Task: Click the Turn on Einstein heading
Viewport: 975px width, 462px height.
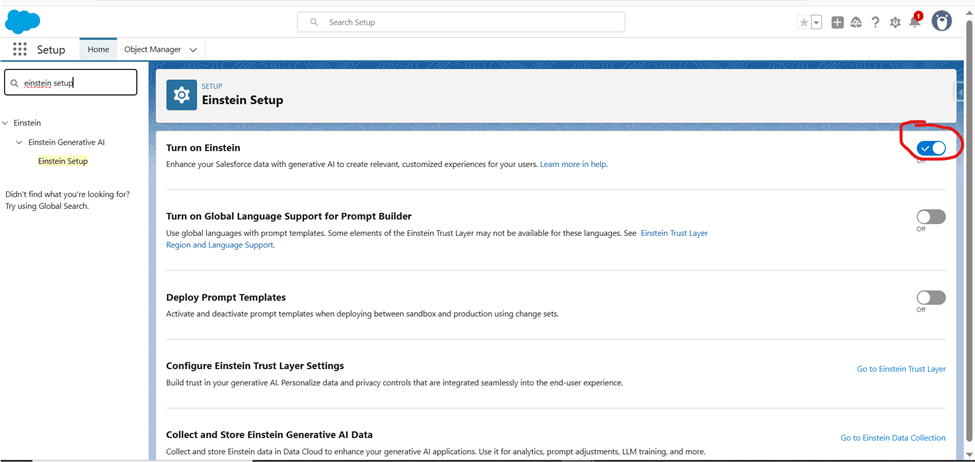Action: (x=203, y=148)
